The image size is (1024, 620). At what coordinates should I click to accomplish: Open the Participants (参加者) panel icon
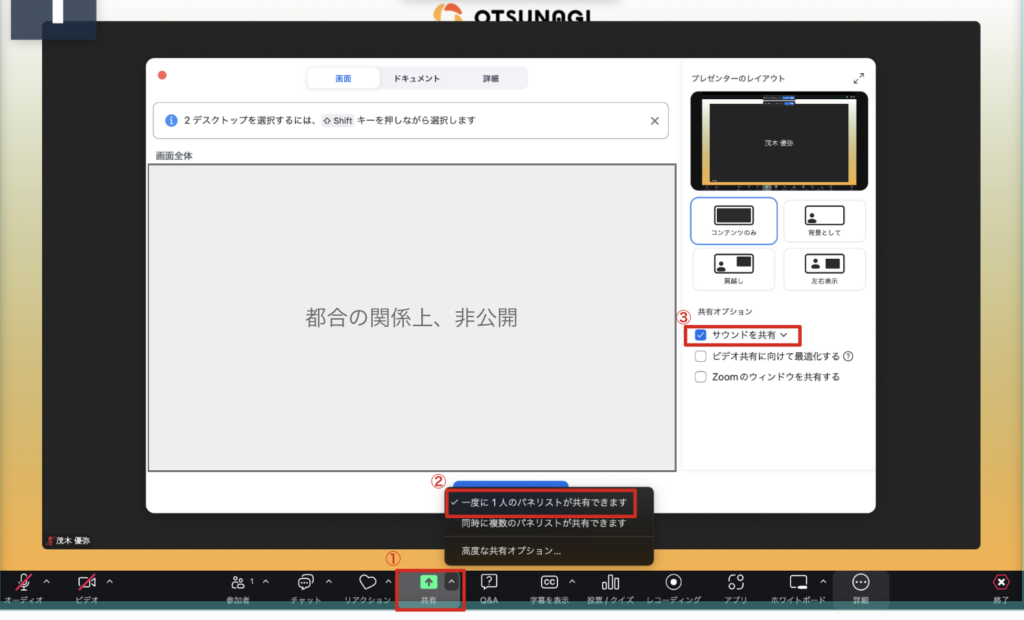(x=238, y=583)
